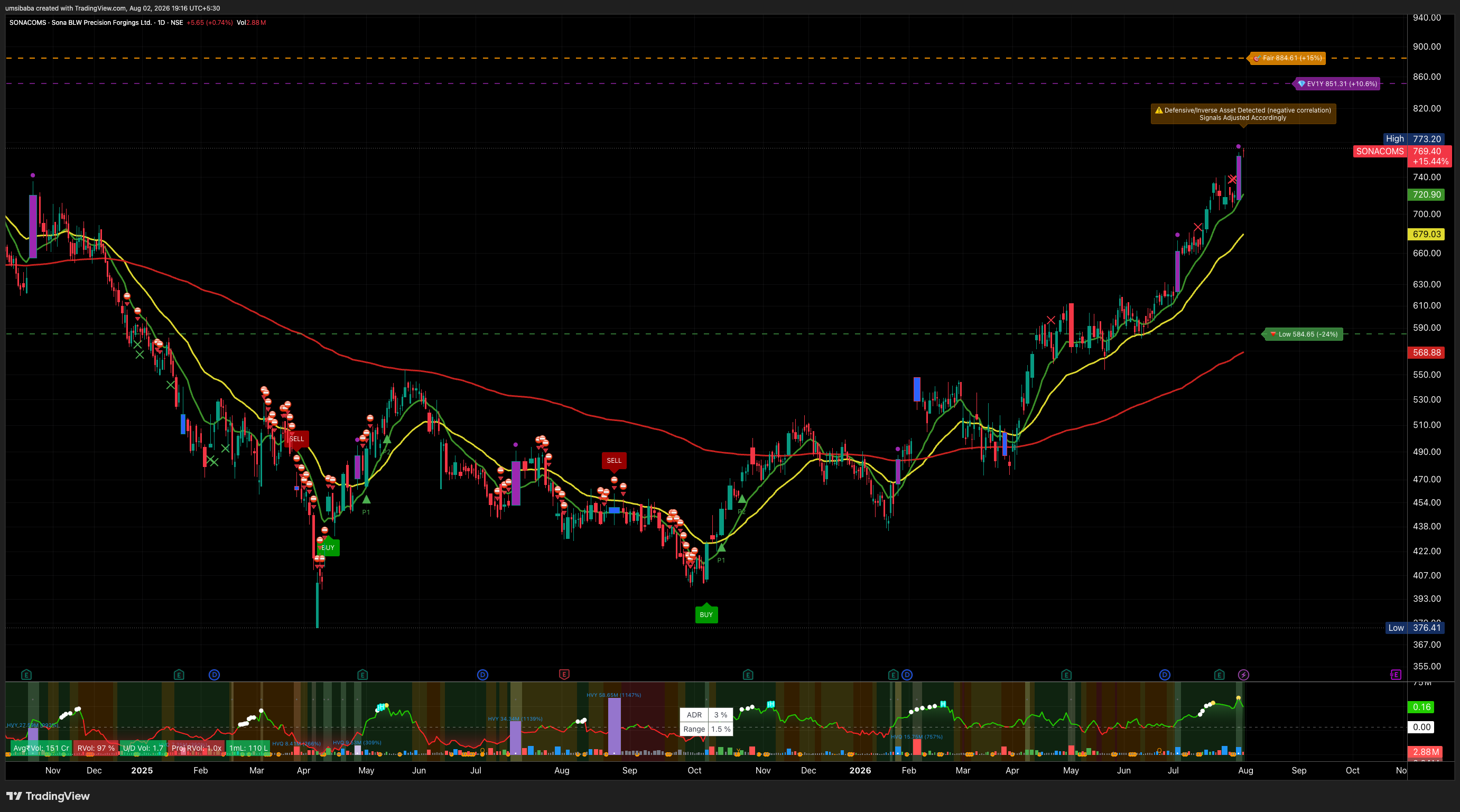The height and width of the screenshot is (812, 1460).
Task: Click the TradingView logo
Action: pos(48,796)
